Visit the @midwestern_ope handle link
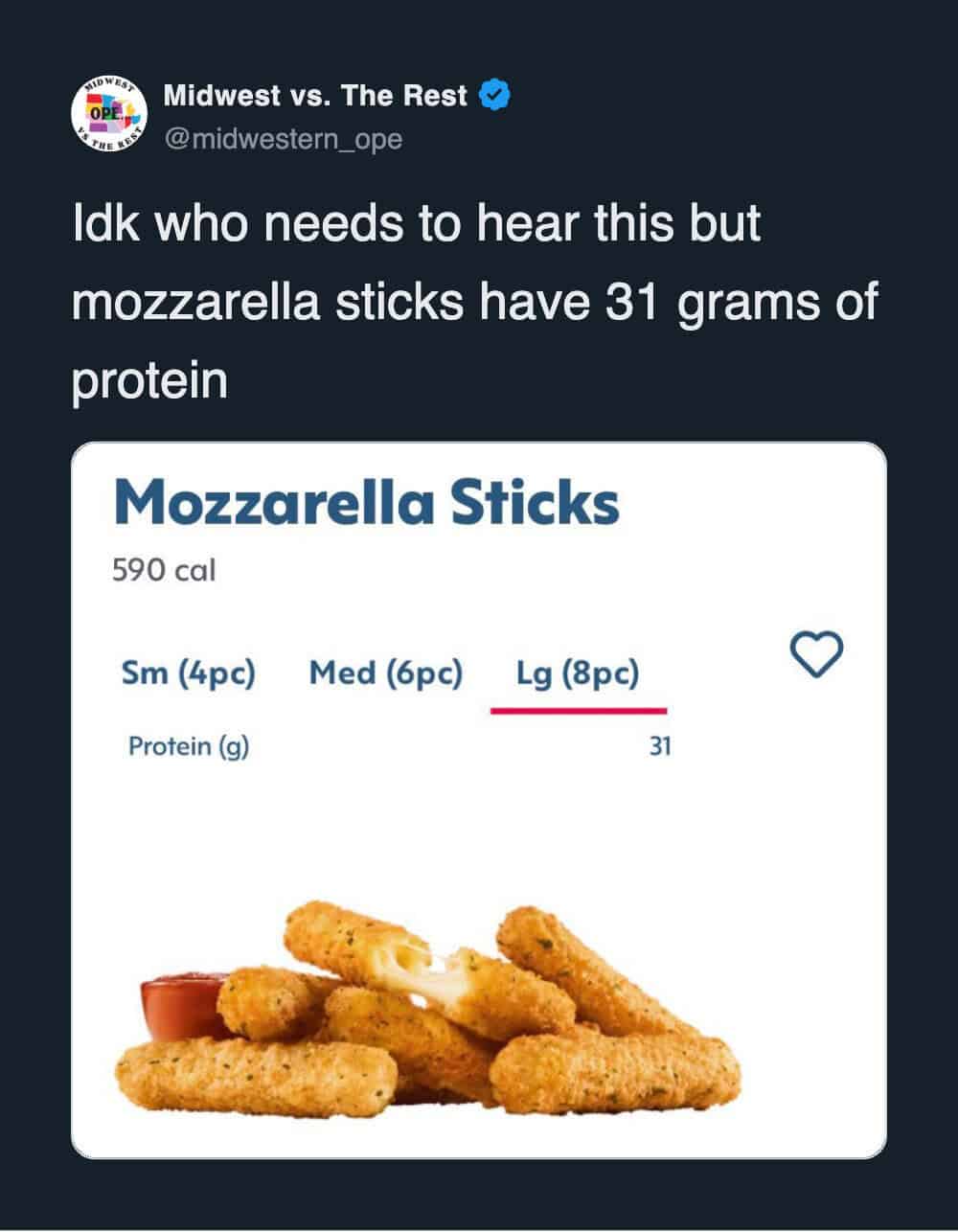958x1232 pixels. [x=283, y=139]
